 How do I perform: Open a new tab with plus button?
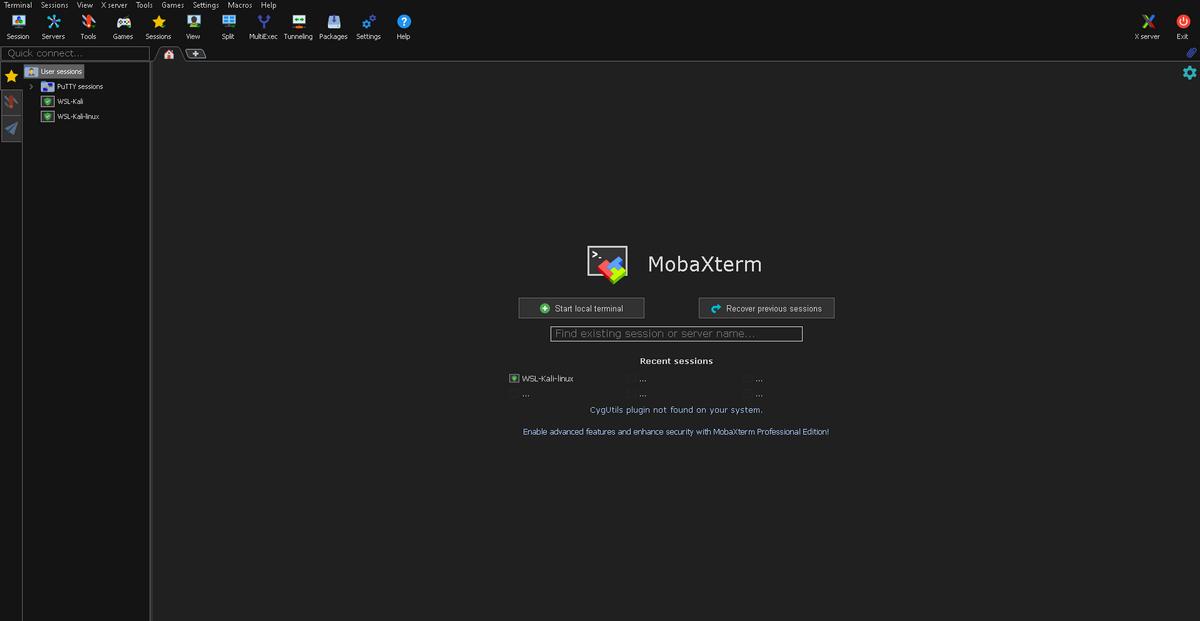[x=195, y=54]
